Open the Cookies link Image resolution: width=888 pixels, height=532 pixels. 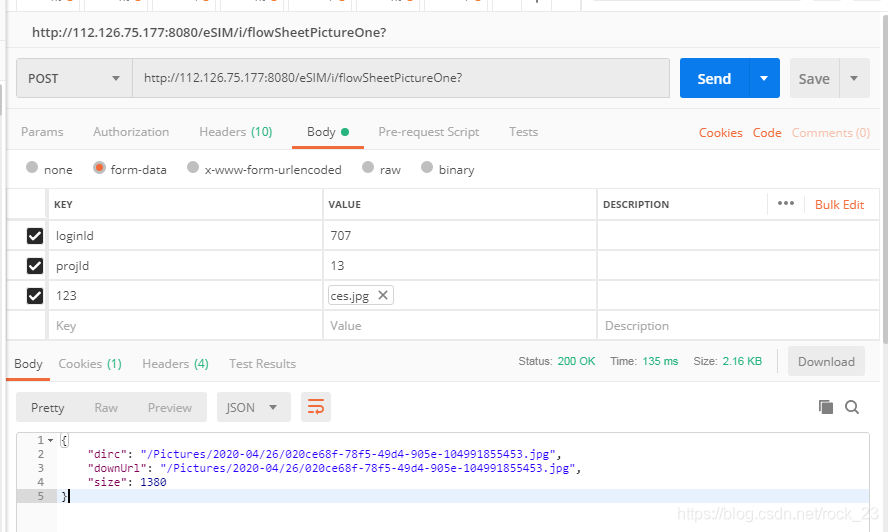click(x=720, y=133)
